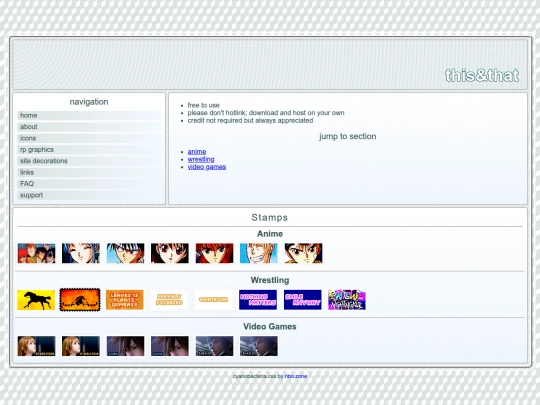Click the 'credit not required' bullet text
Image resolution: width=540 pixels, height=405 pixels.
(x=250, y=121)
